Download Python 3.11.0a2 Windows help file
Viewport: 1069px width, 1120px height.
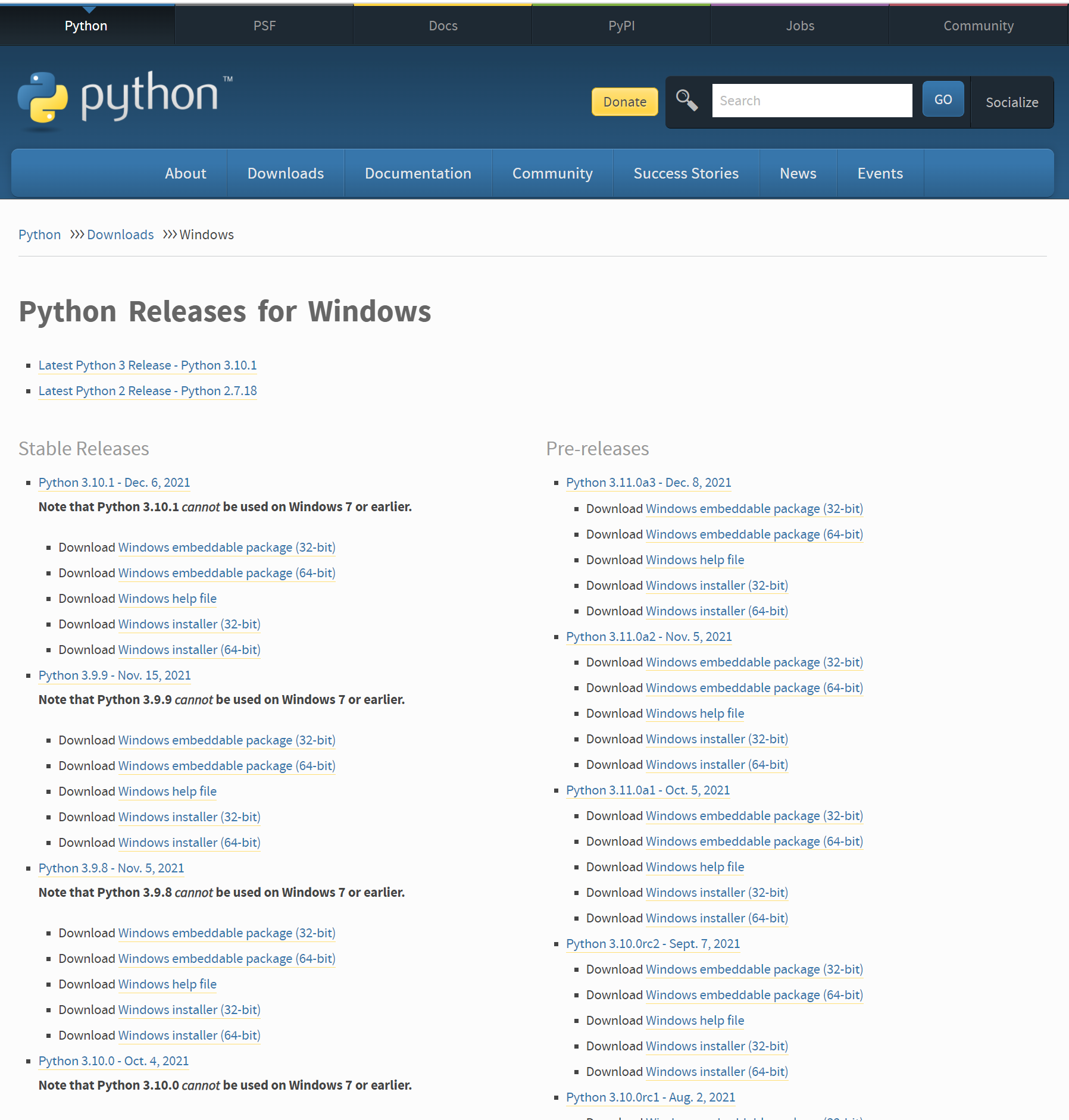695,714
